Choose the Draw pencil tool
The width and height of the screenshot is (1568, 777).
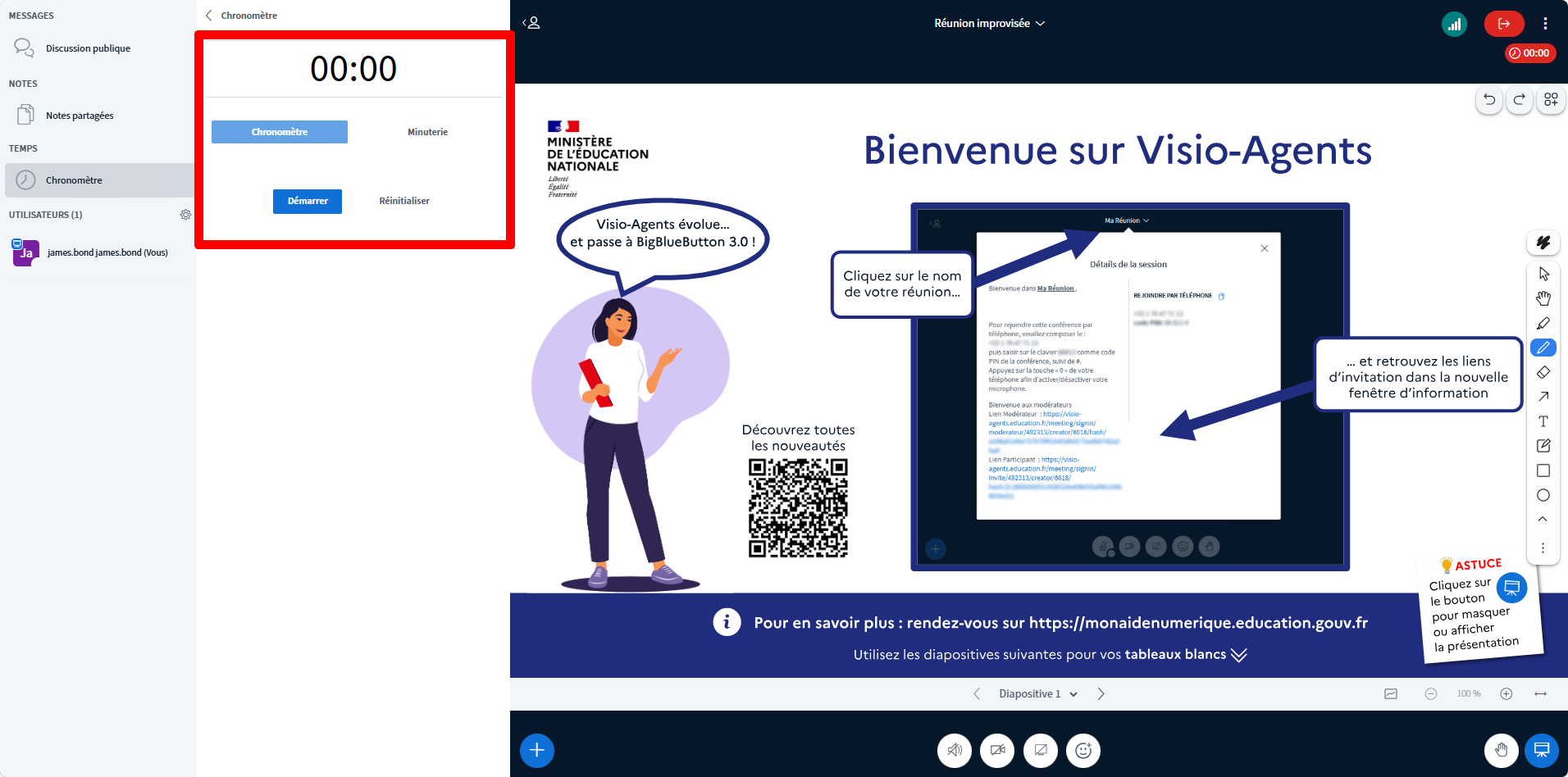[1543, 348]
